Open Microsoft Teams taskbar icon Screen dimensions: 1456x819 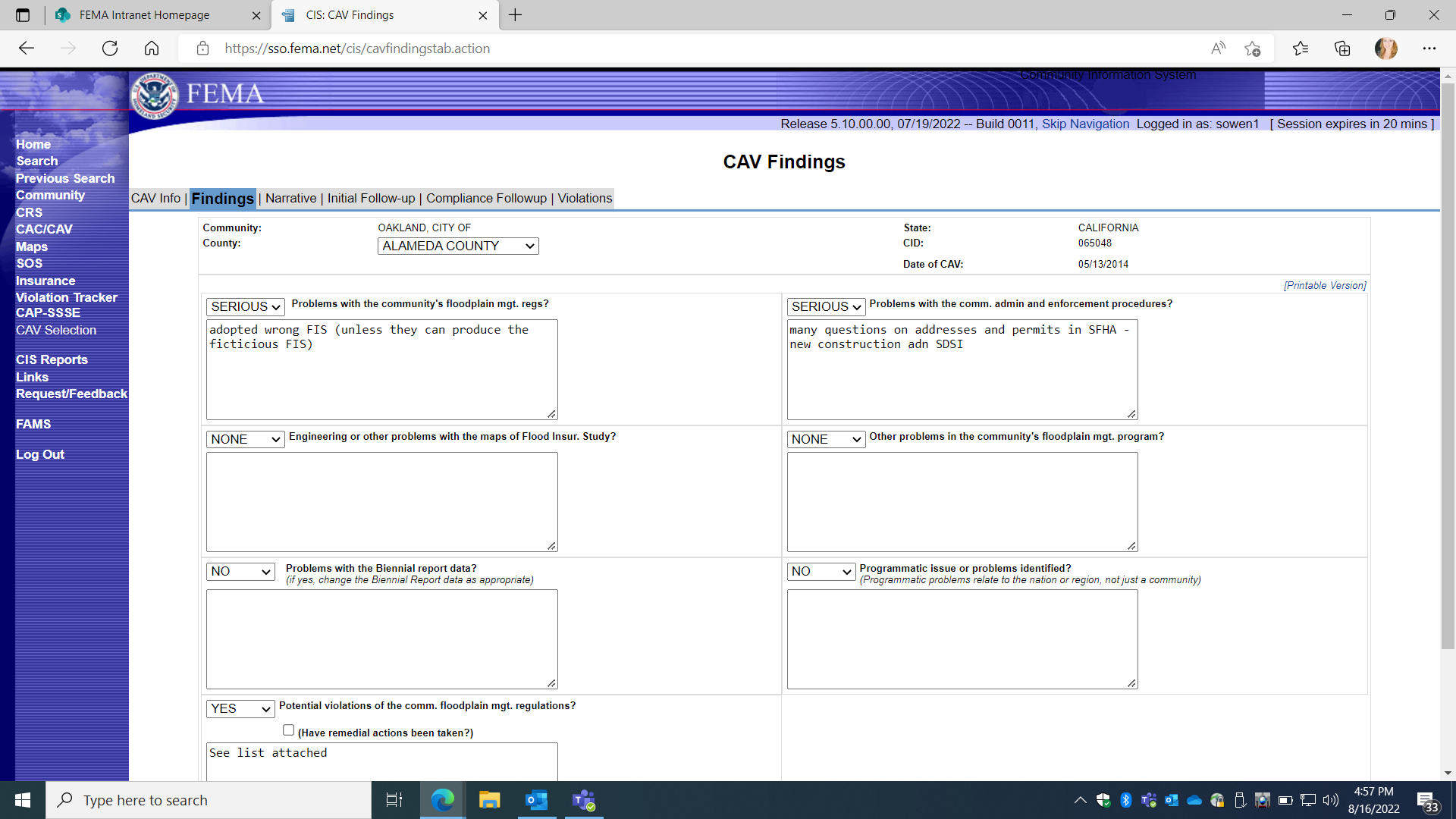click(583, 800)
